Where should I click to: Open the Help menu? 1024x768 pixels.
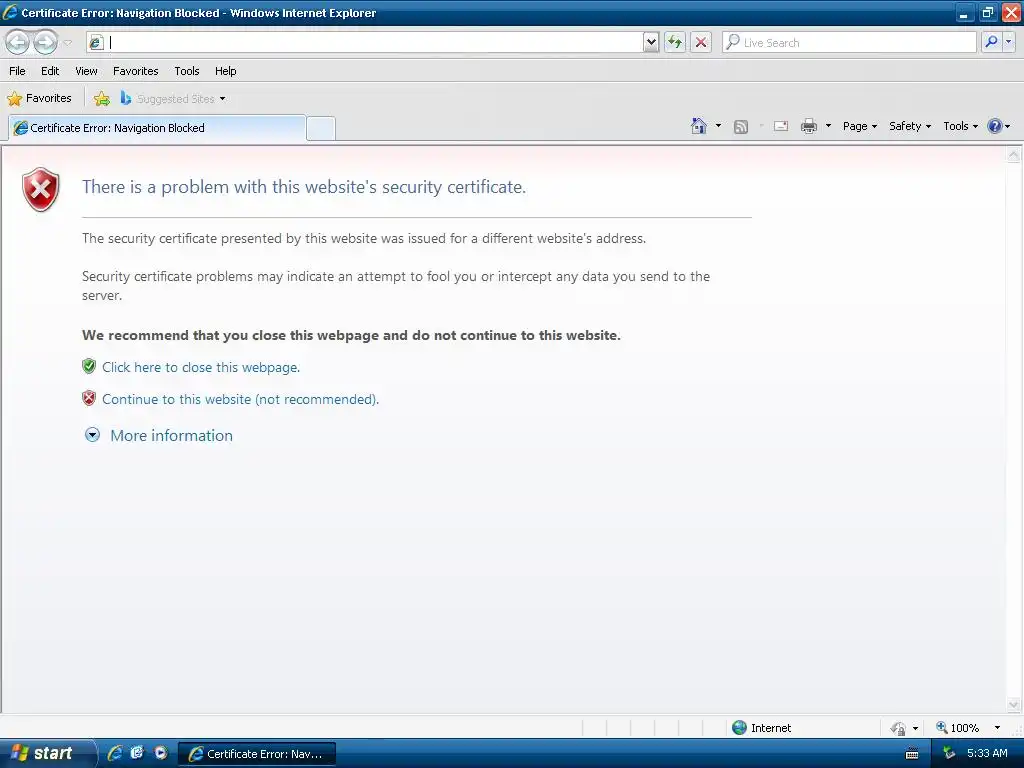225,71
